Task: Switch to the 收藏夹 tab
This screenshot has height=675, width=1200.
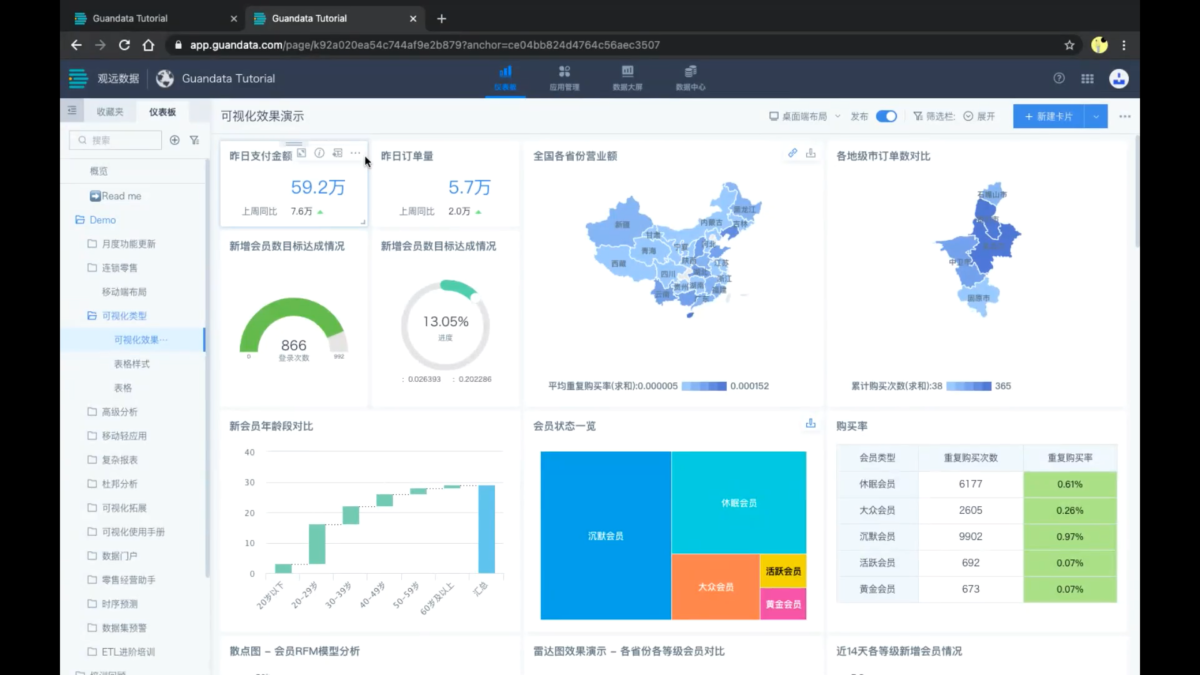Action: point(110,112)
